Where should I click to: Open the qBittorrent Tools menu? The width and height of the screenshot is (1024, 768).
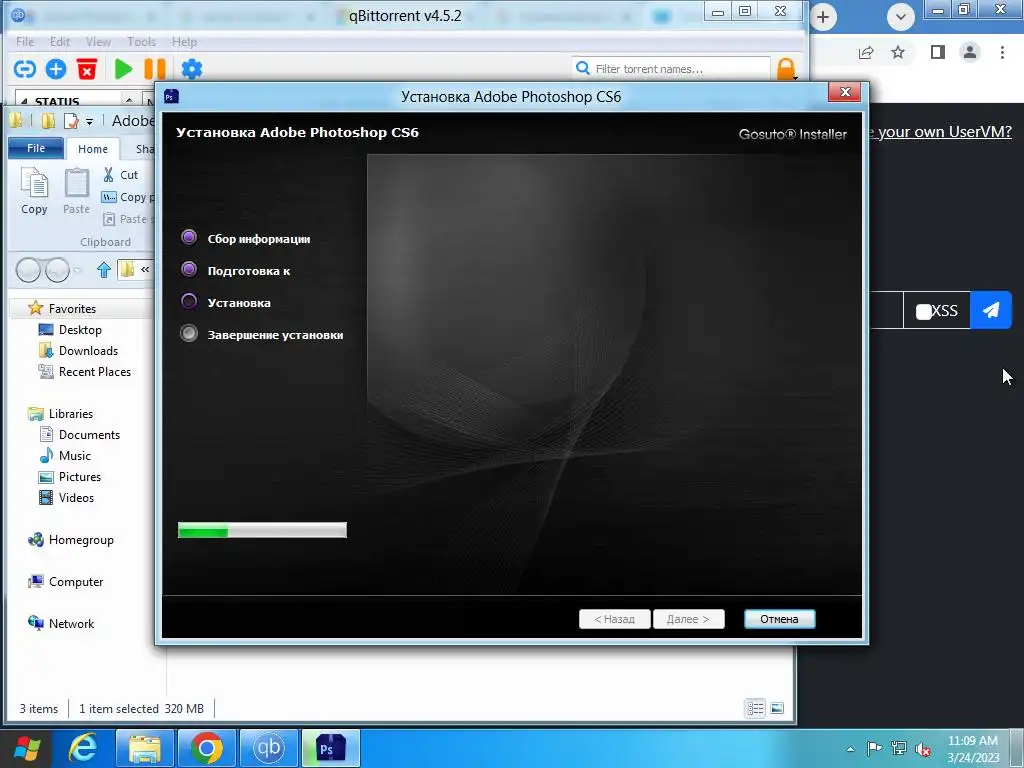pos(141,42)
